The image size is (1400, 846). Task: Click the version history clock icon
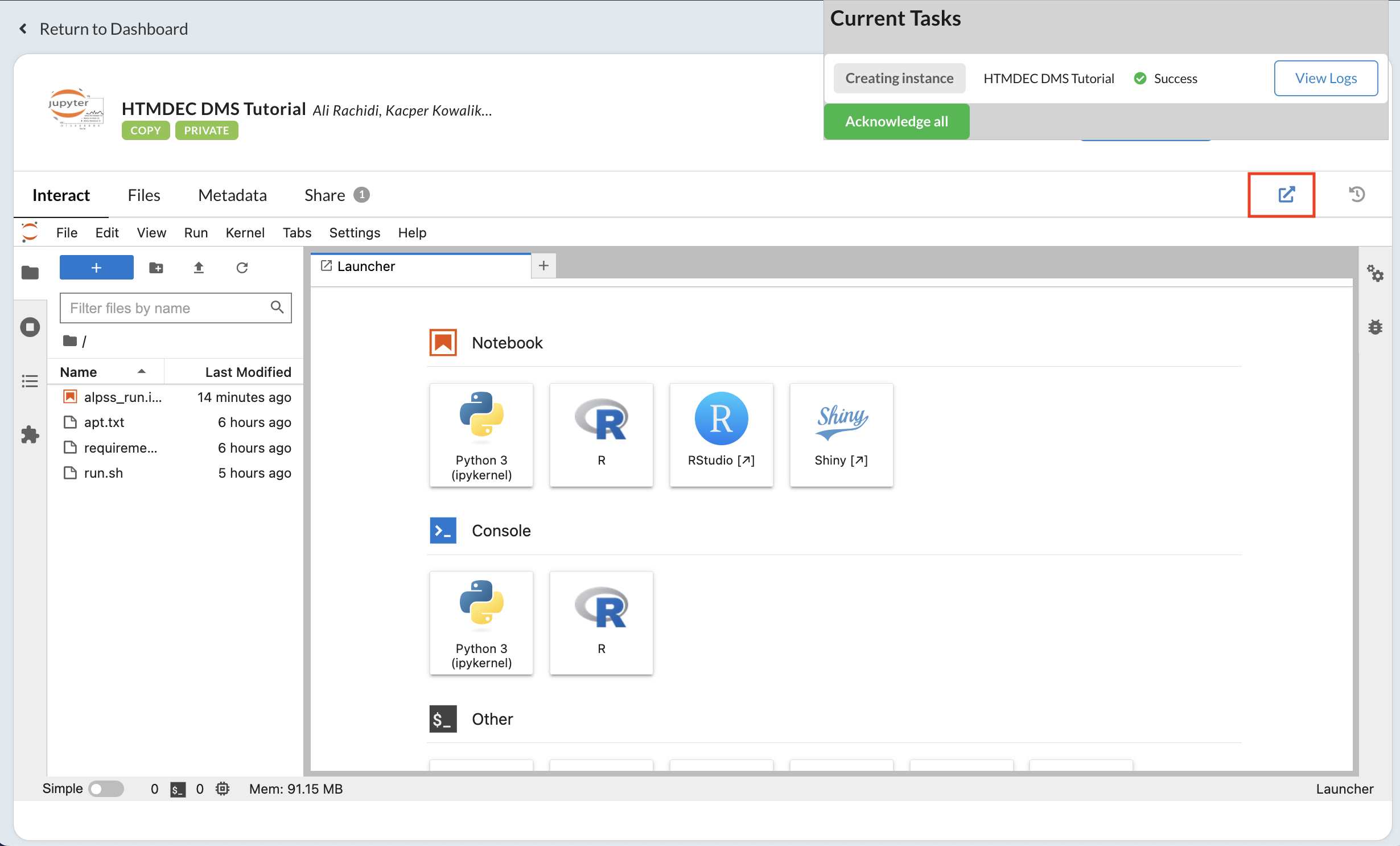click(1357, 195)
